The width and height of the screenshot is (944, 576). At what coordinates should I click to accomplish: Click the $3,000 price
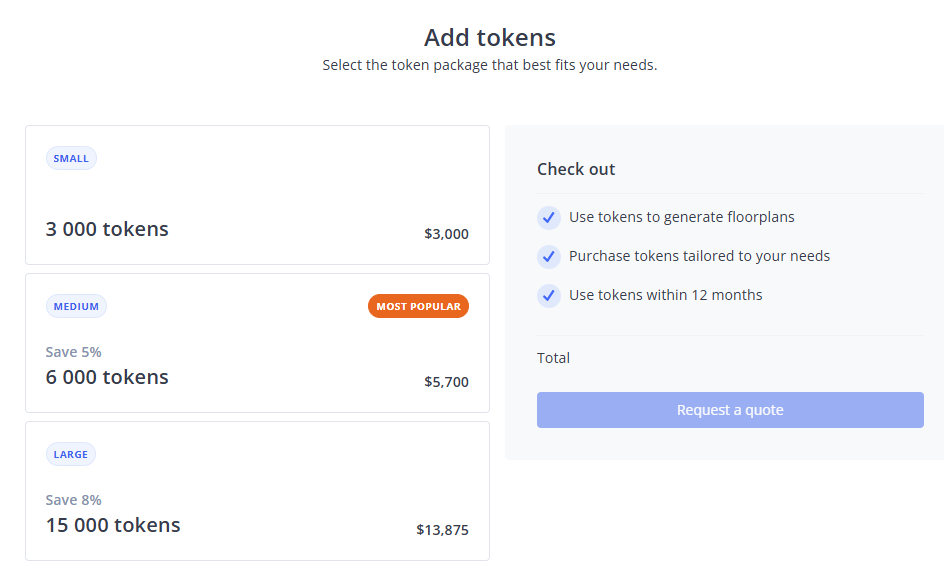coord(446,234)
